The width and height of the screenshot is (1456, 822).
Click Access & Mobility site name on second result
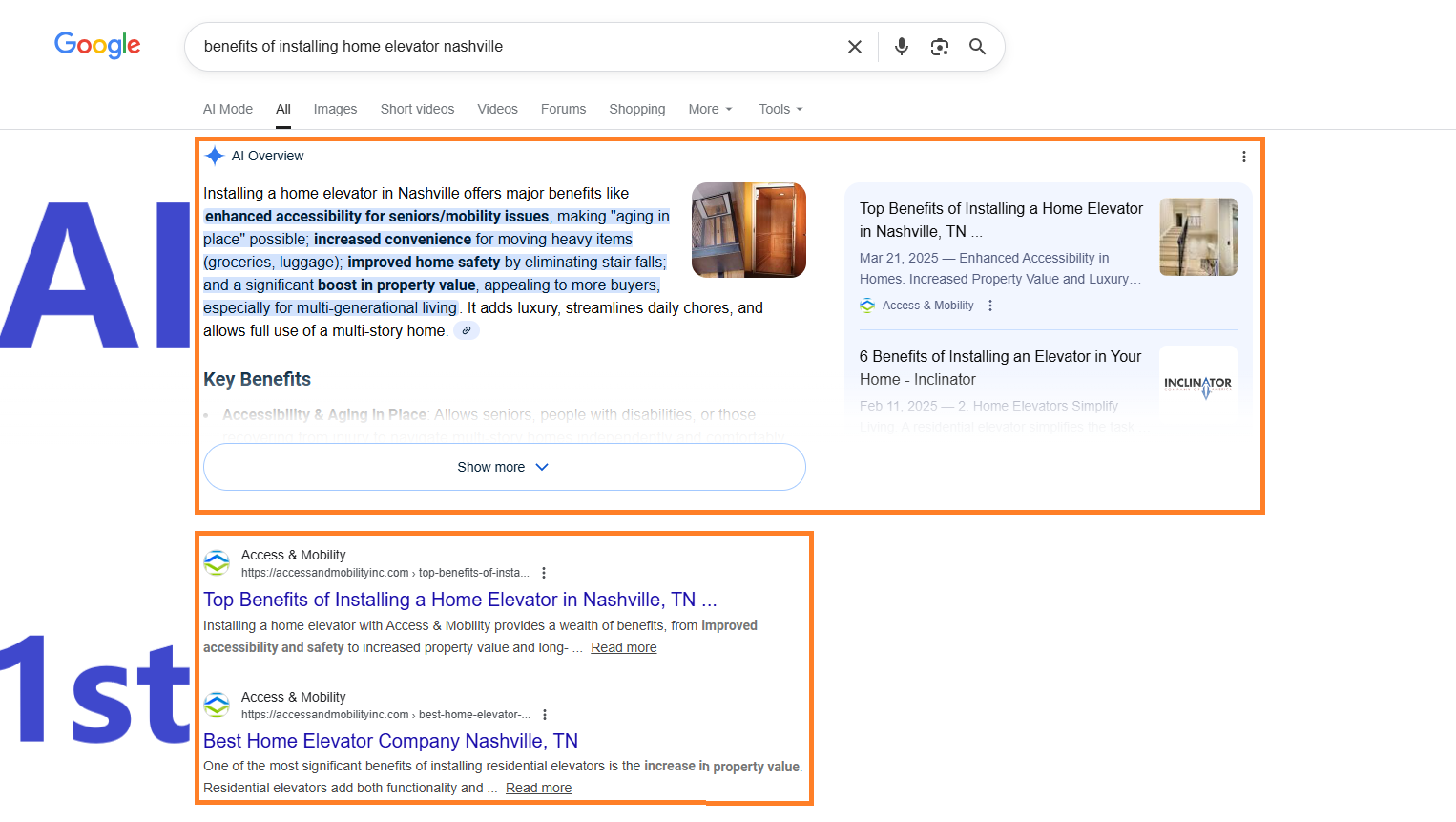coord(293,697)
